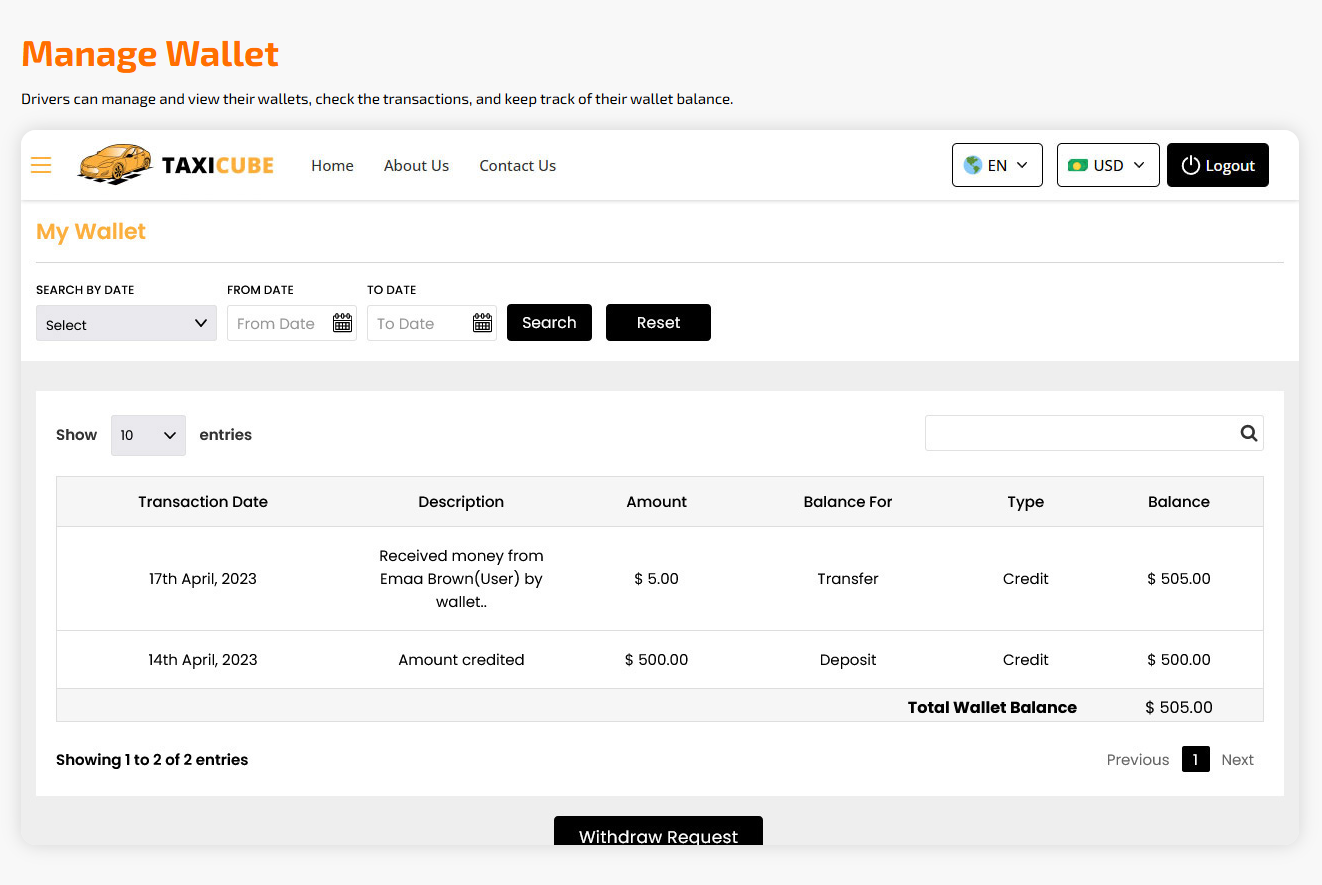Sort by Description column header

click(x=461, y=502)
